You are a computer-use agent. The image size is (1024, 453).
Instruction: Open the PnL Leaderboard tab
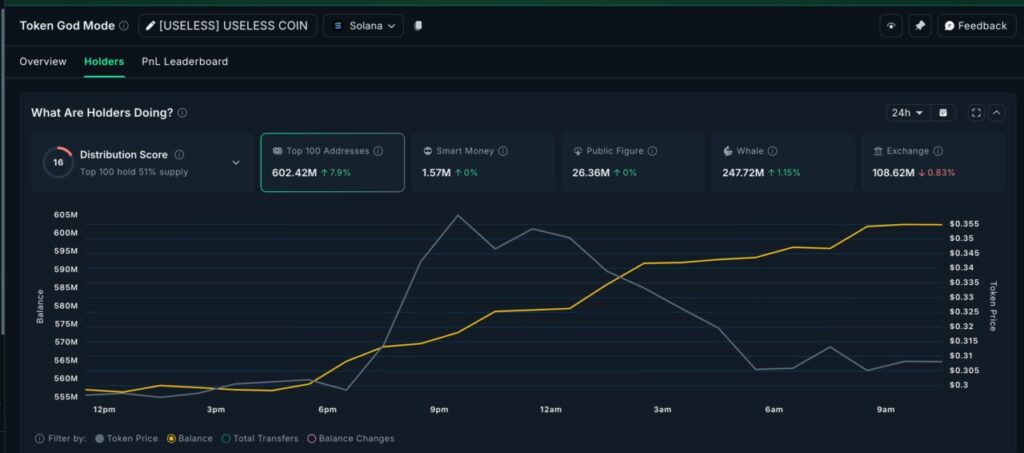tap(185, 62)
